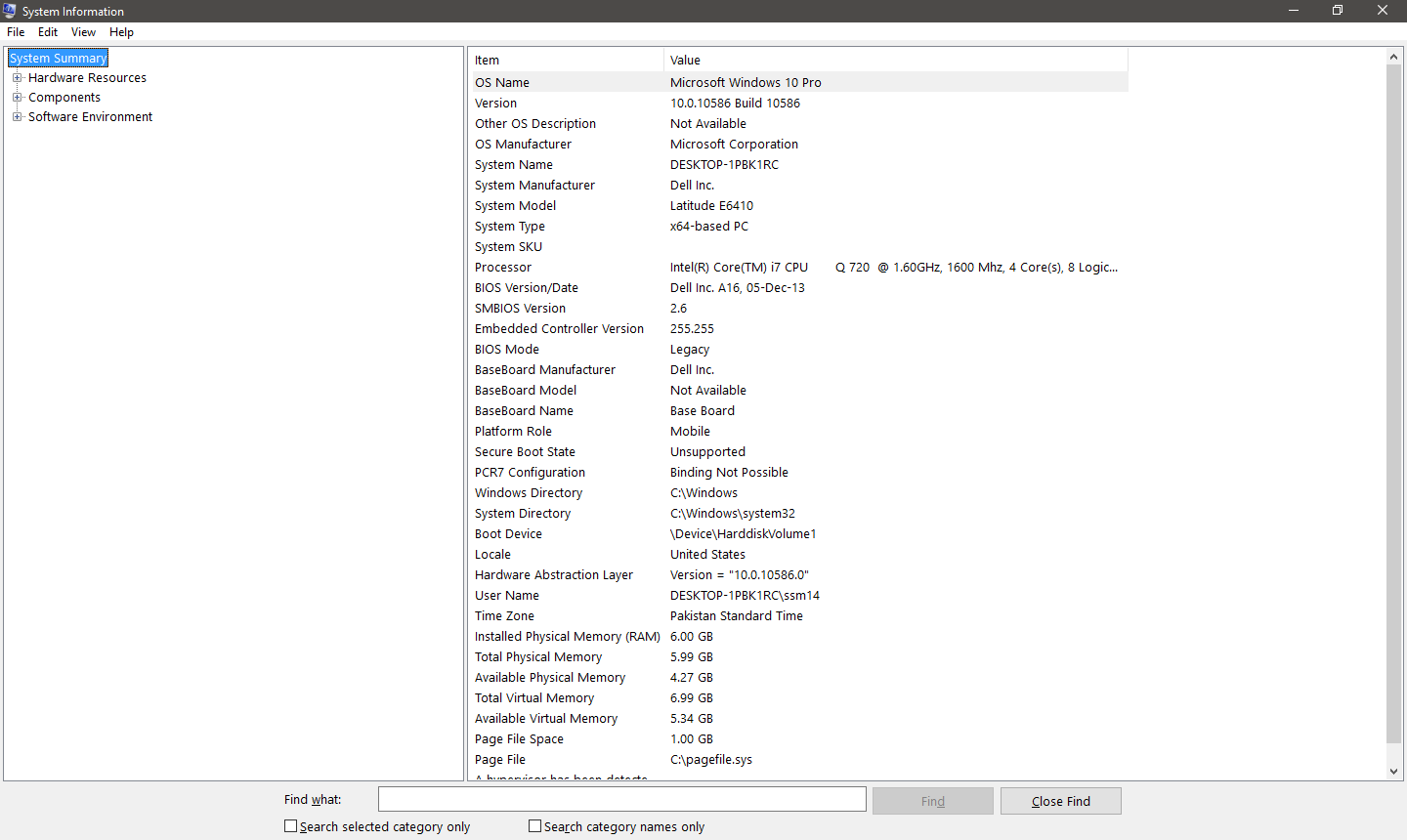The width and height of the screenshot is (1407, 840).
Task: Click the System Information app icon in title bar
Action: coord(10,11)
